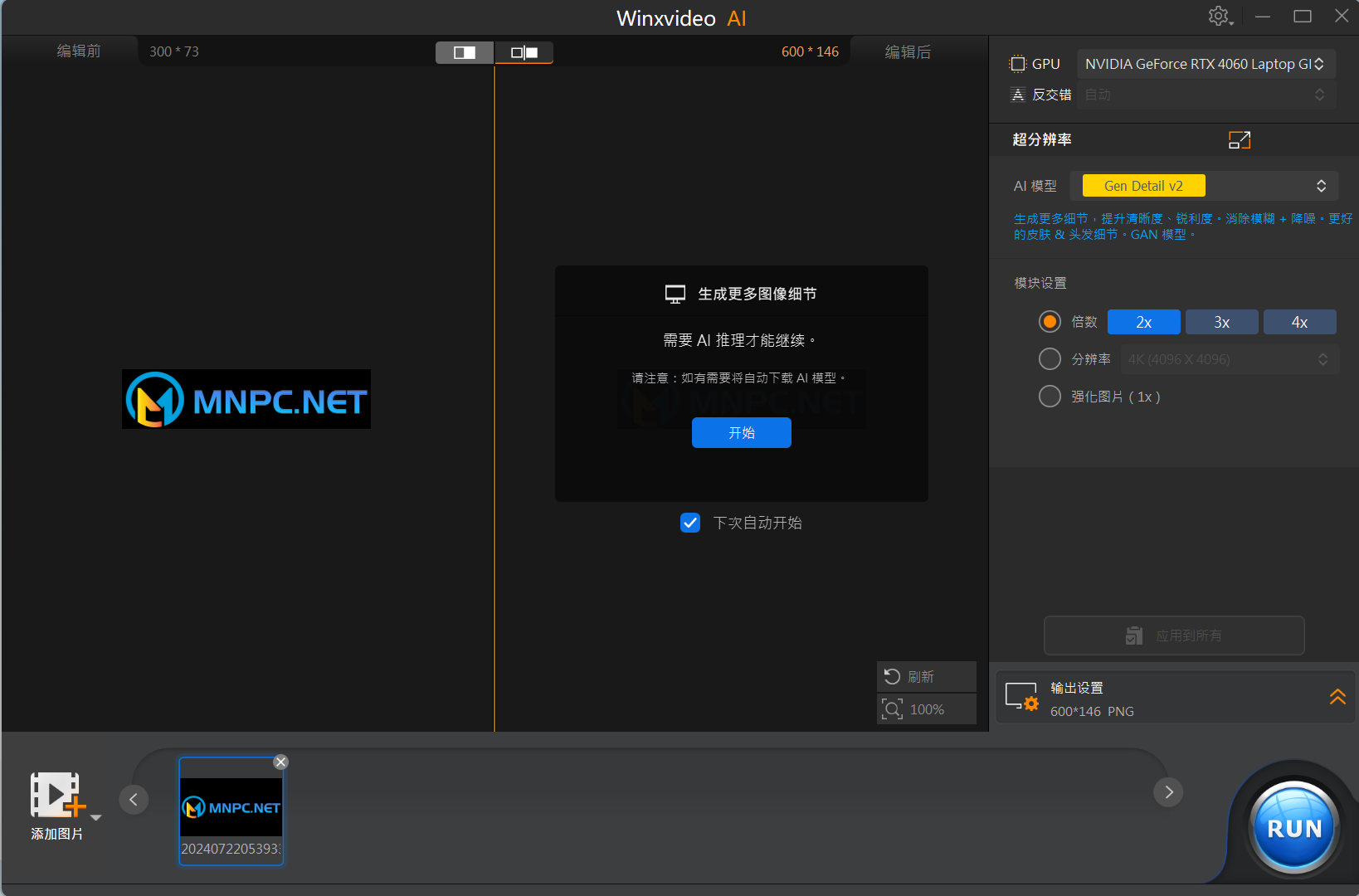
Task: Click the add image icon
Action: pyautogui.click(x=56, y=796)
